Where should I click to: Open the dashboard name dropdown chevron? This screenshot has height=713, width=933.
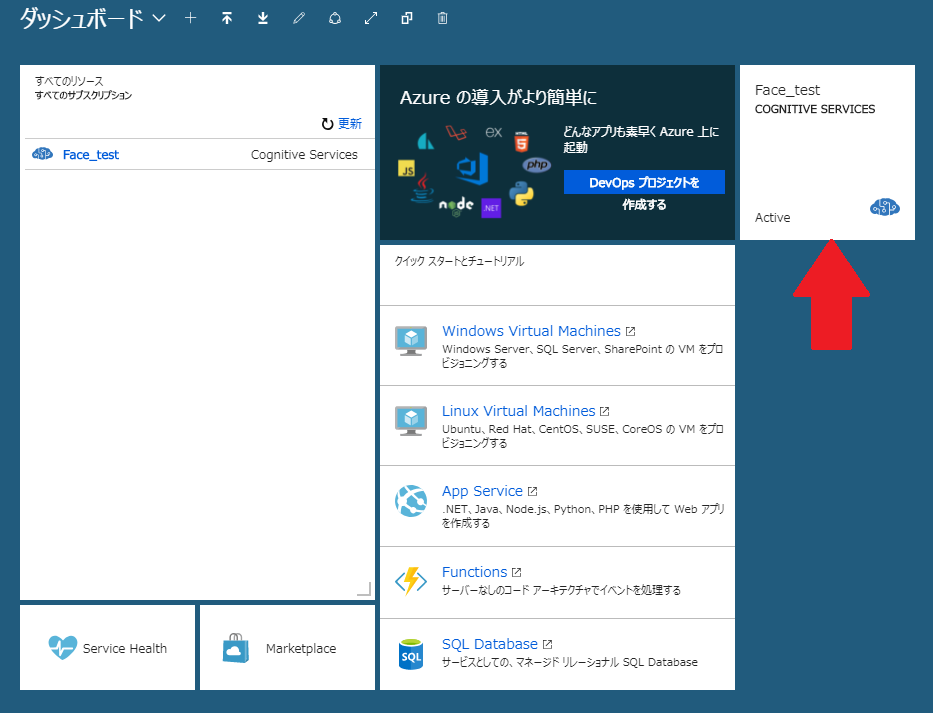pyautogui.click(x=159, y=18)
